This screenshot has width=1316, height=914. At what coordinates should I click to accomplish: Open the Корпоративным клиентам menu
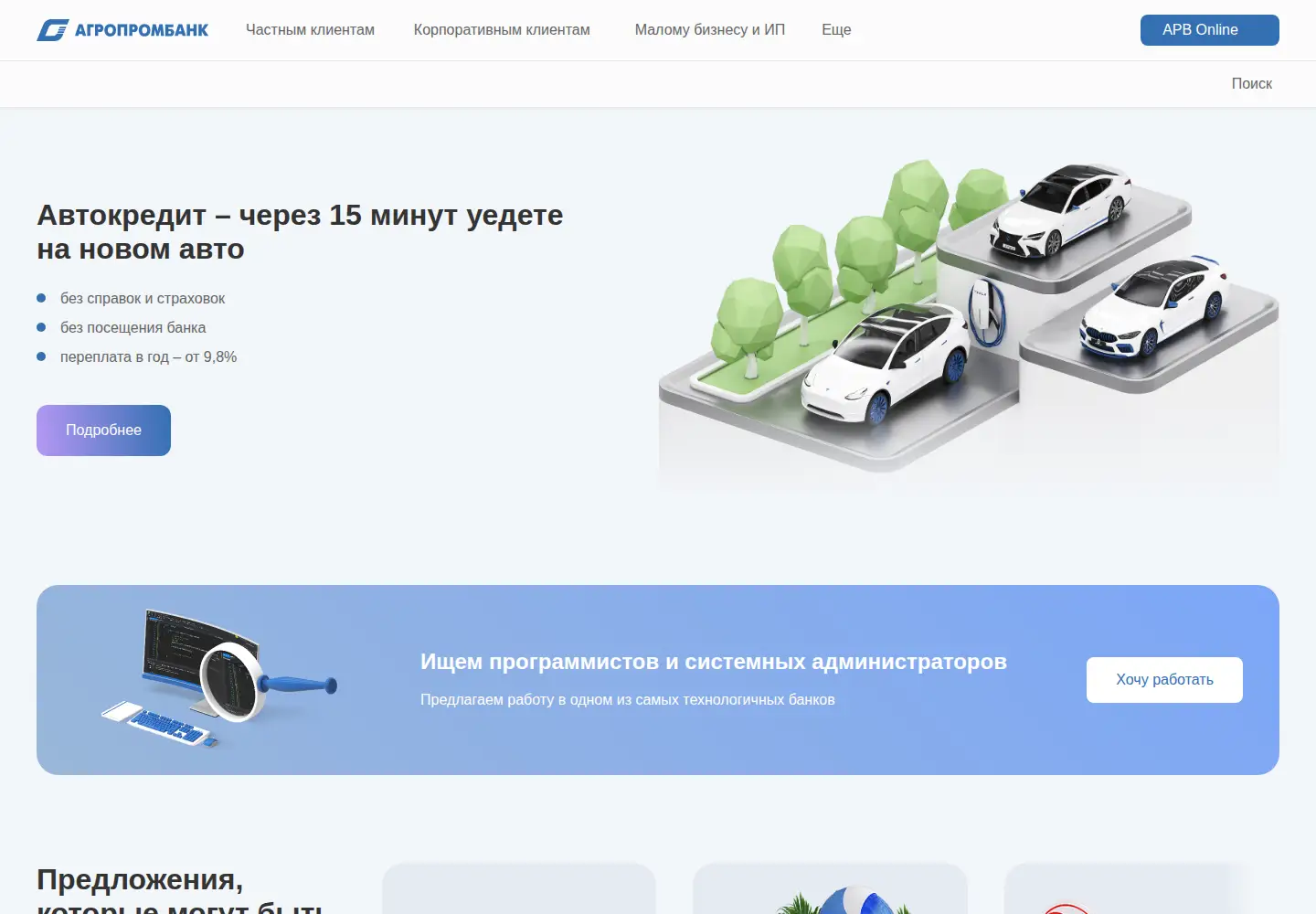[502, 30]
